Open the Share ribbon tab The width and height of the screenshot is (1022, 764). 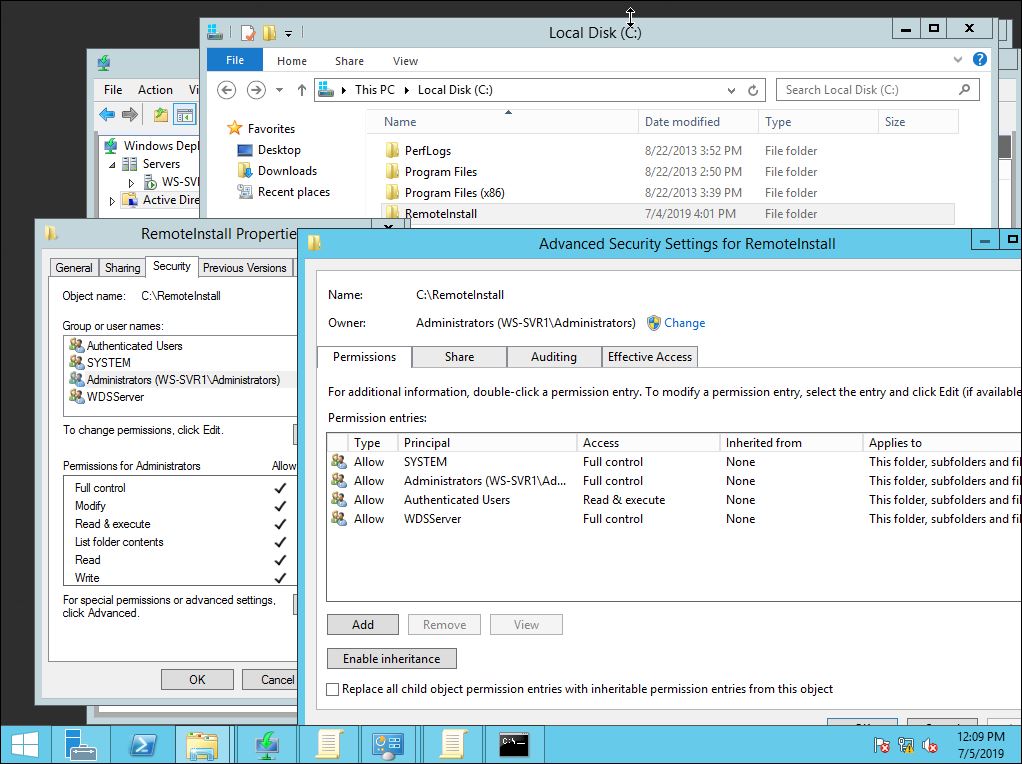(349, 61)
